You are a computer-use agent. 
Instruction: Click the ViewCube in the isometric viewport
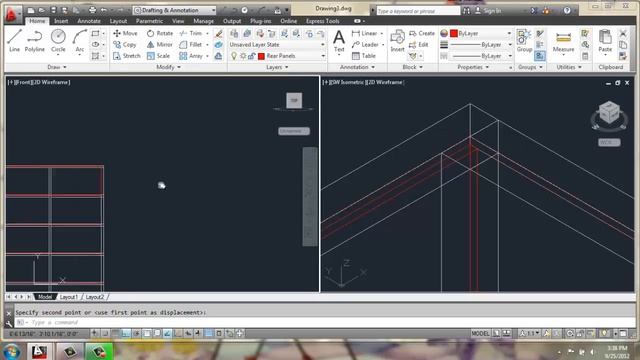(609, 113)
